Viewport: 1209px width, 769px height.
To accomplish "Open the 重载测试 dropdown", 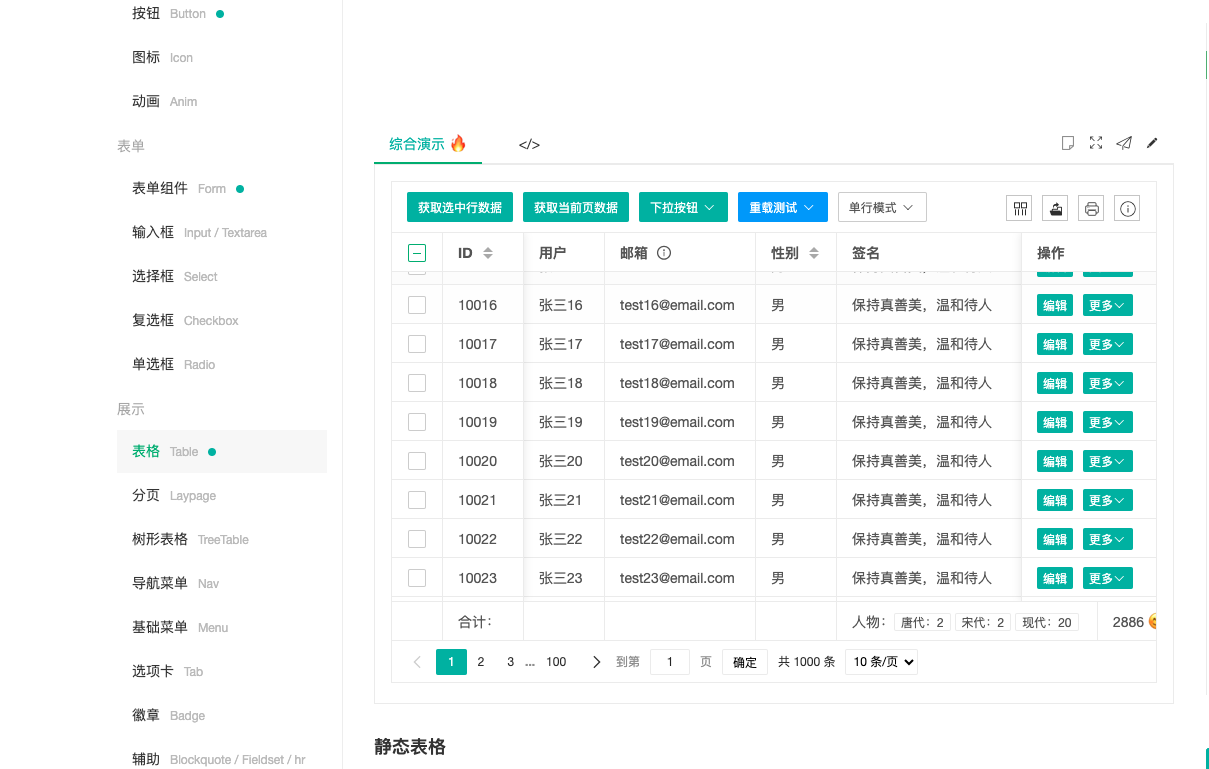I will 783,207.
